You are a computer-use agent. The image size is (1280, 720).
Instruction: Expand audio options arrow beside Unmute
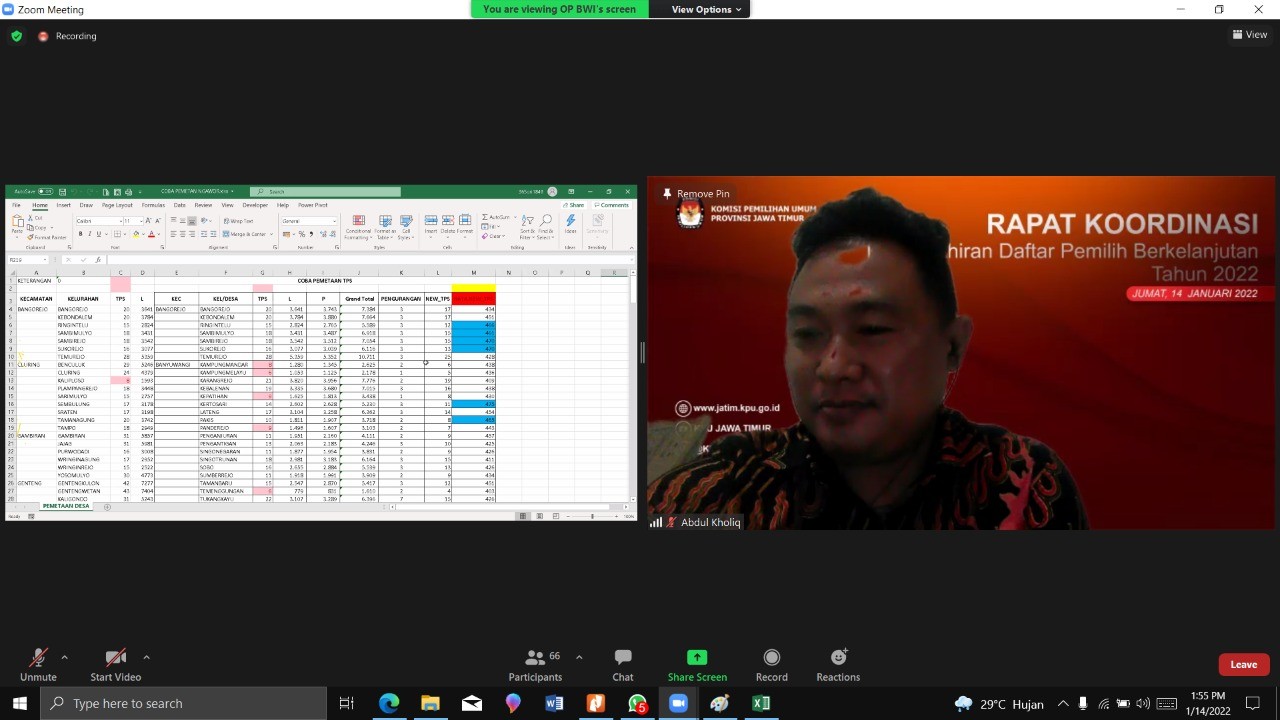coord(65,657)
